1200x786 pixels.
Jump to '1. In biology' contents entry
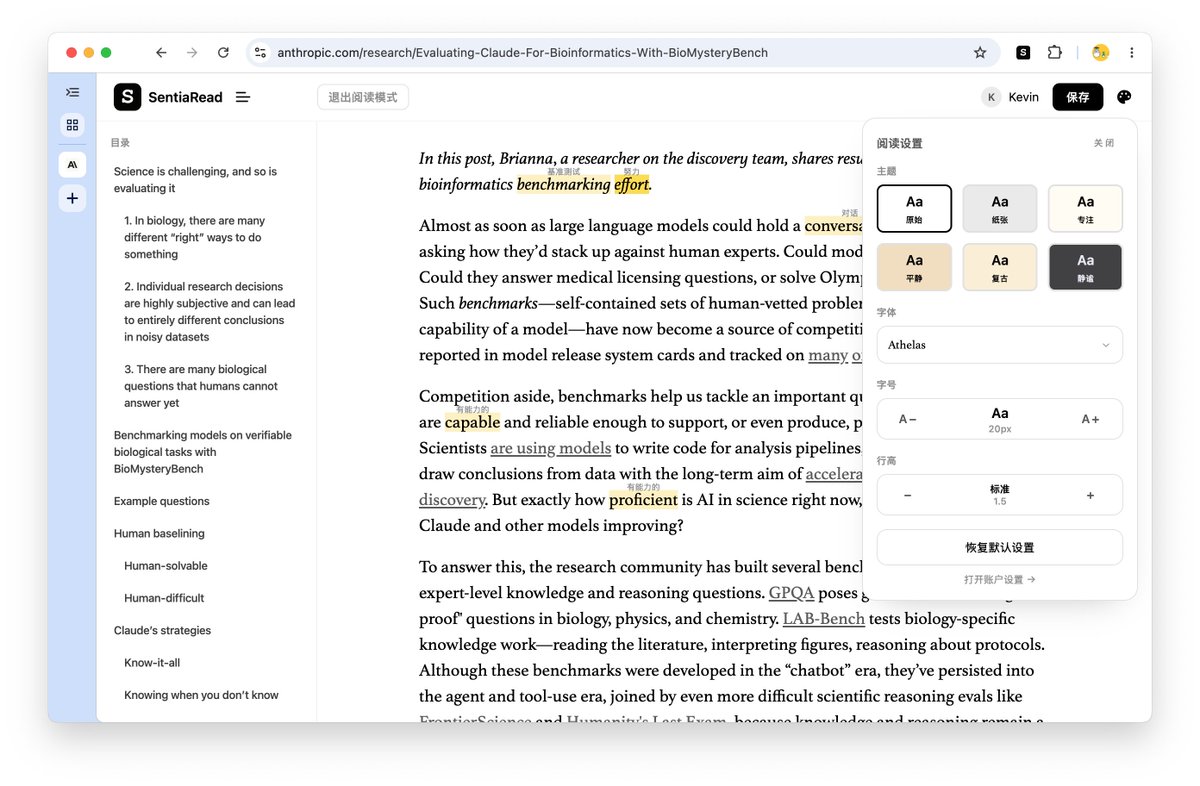tap(196, 238)
